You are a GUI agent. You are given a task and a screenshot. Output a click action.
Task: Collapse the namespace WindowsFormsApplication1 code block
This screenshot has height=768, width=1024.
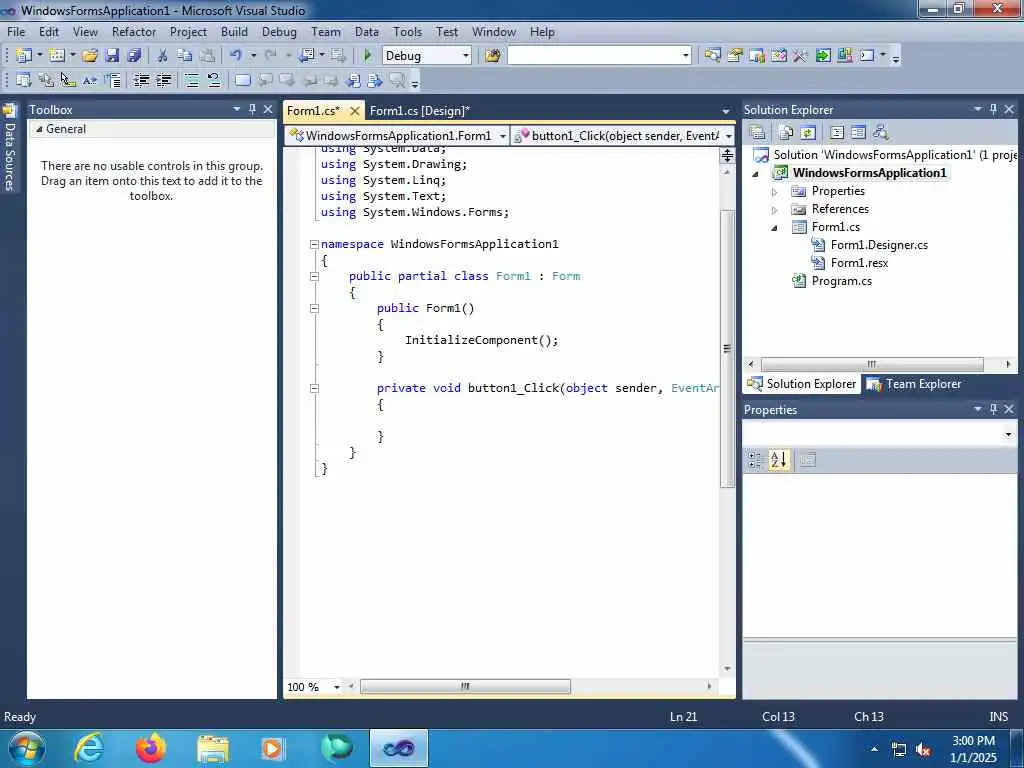click(314, 244)
